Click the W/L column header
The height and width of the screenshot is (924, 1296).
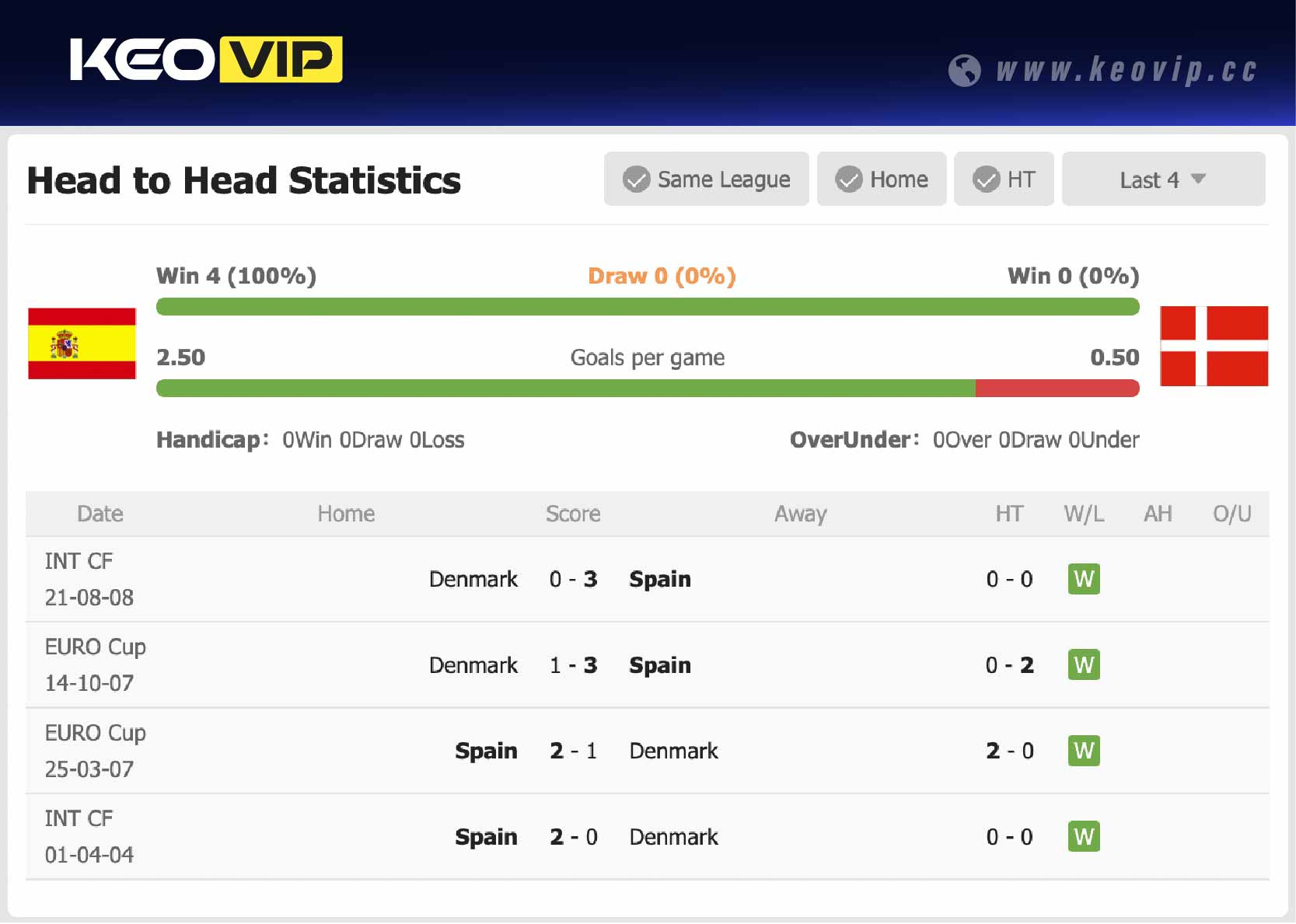pyautogui.click(x=1084, y=514)
